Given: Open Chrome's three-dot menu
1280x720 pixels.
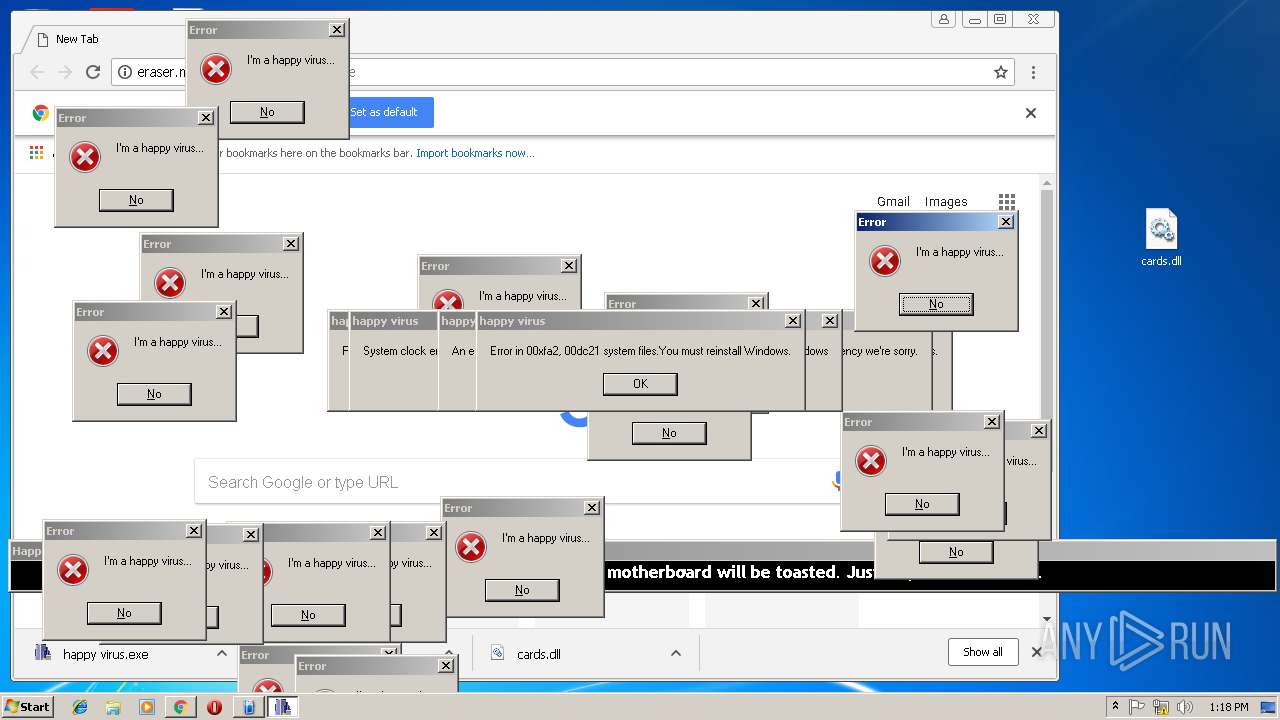Looking at the screenshot, I should click(x=1033, y=72).
